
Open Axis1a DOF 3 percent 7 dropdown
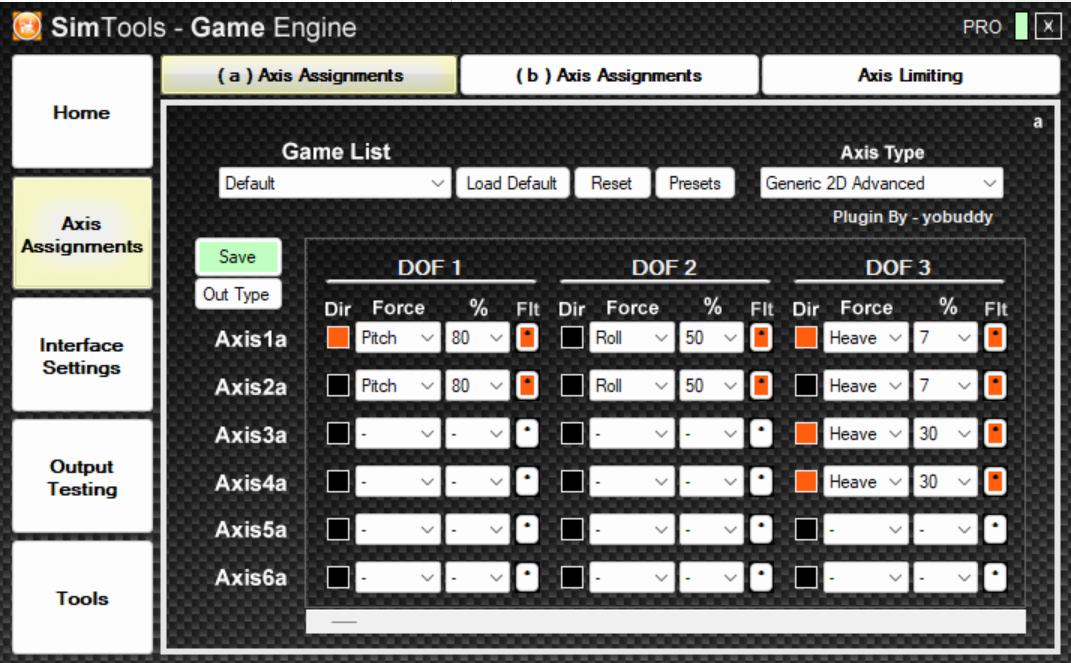945,337
